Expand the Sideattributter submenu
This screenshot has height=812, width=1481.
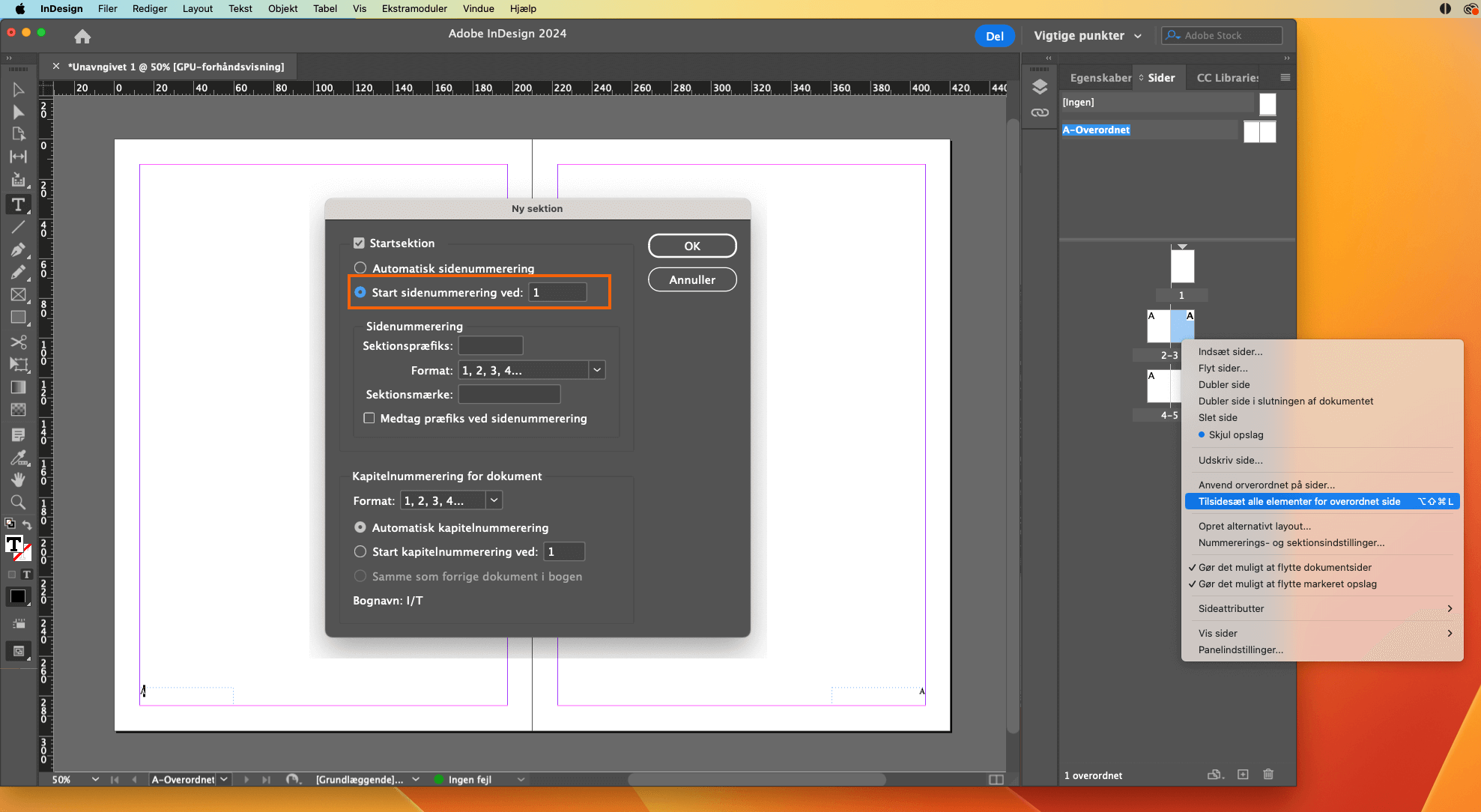[x=1231, y=608]
